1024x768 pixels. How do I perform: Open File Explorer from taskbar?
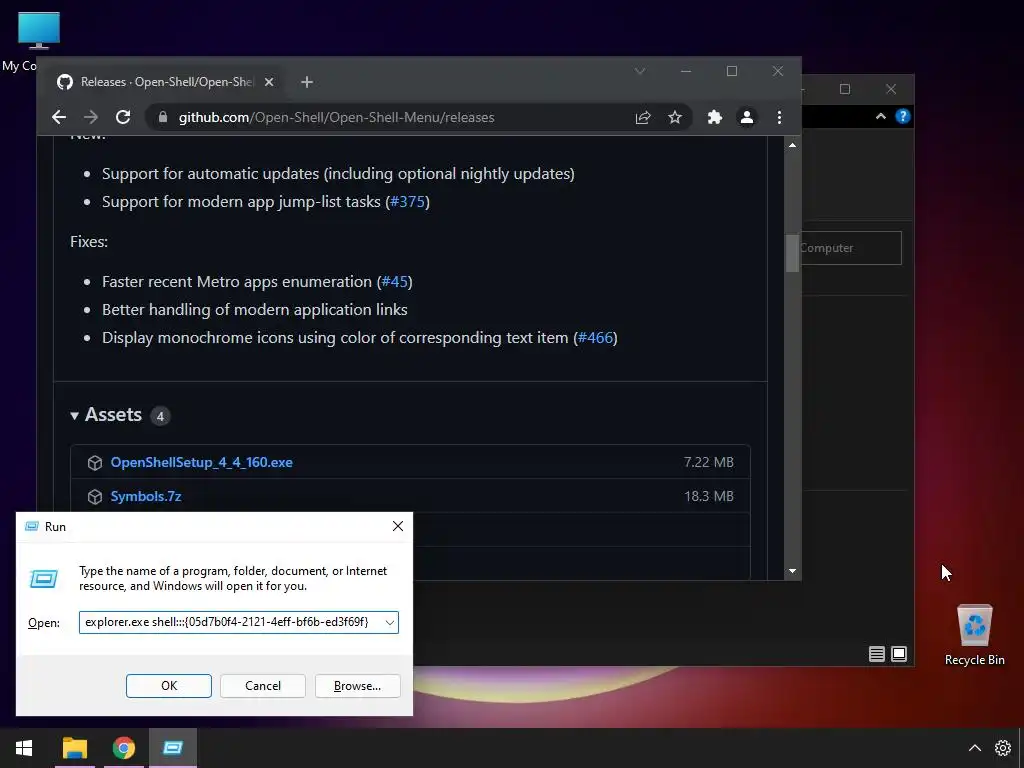click(x=75, y=748)
